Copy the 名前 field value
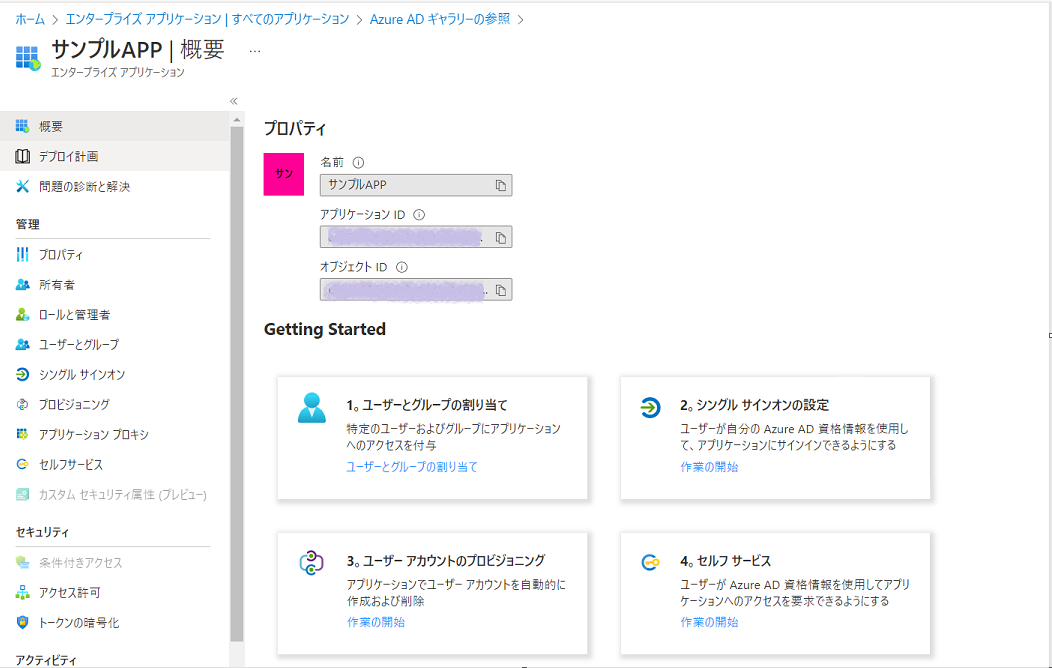The image size is (1052, 668). pyautogui.click(x=501, y=185)
